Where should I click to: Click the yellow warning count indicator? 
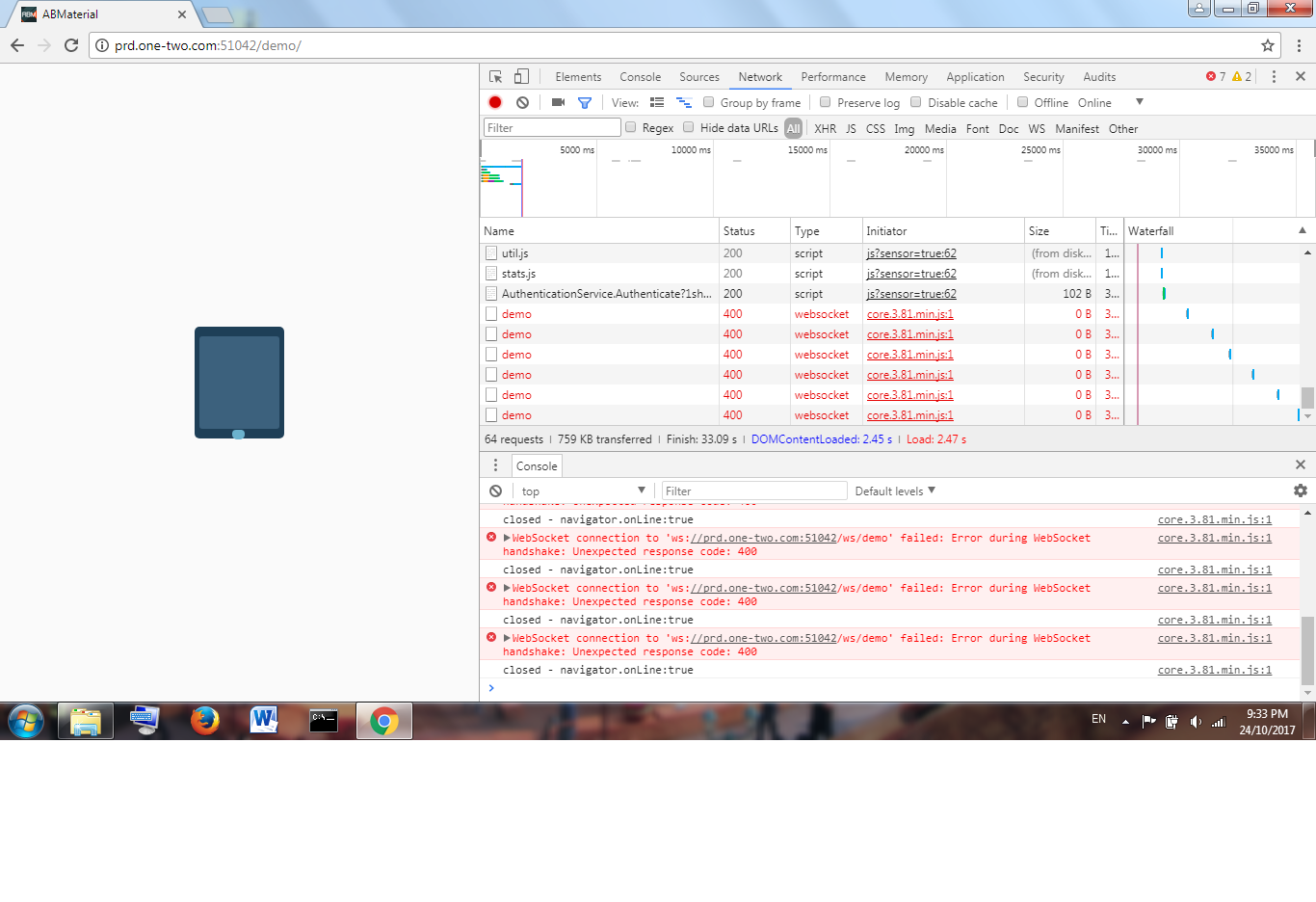click(x=1242, y=77)
